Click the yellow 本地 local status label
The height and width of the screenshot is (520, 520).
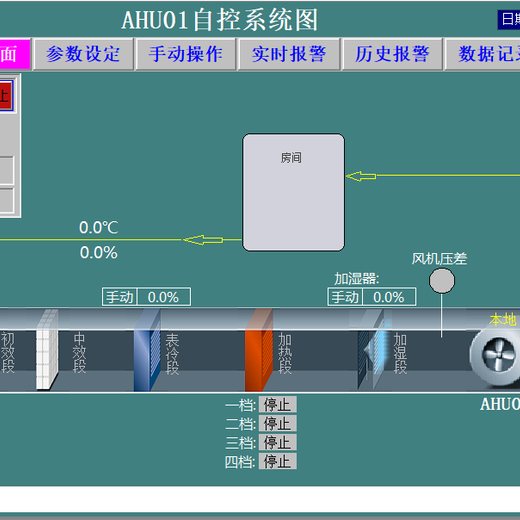(503, 320)
